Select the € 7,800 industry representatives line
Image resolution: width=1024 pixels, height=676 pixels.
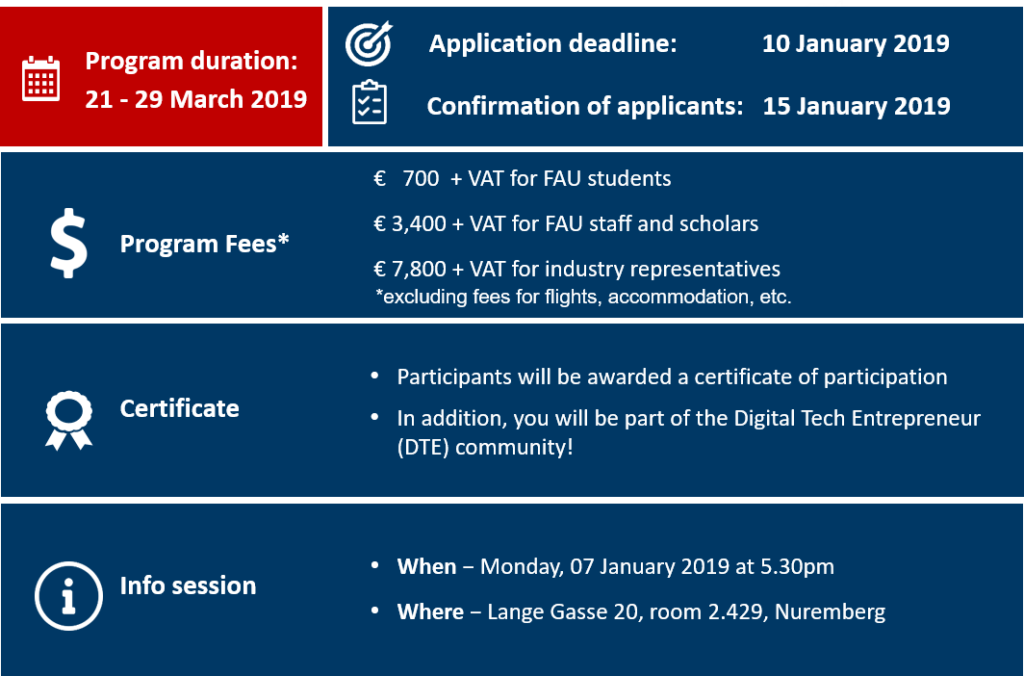click(x=577, y=269)
